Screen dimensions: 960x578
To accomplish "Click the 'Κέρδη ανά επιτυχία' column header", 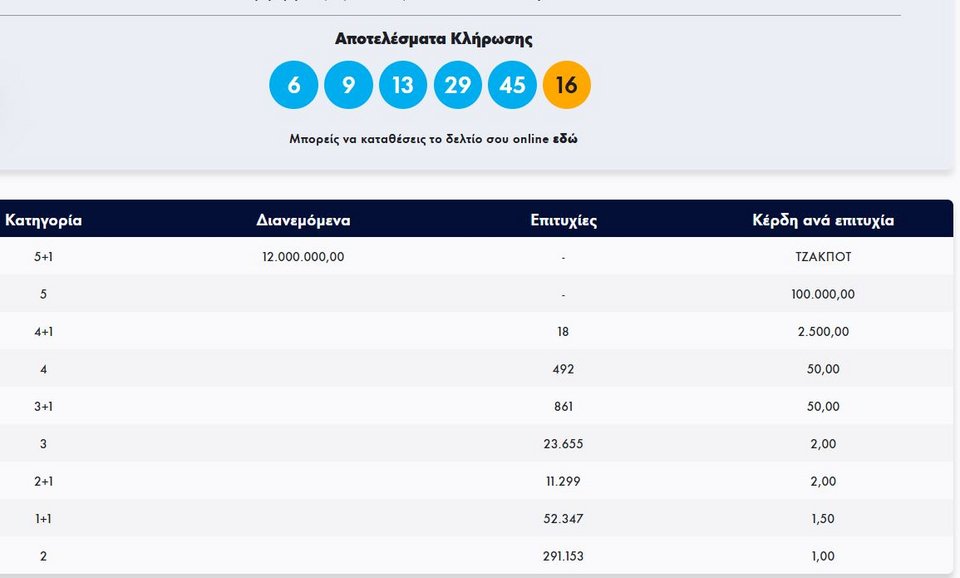I will coord(823,220).
